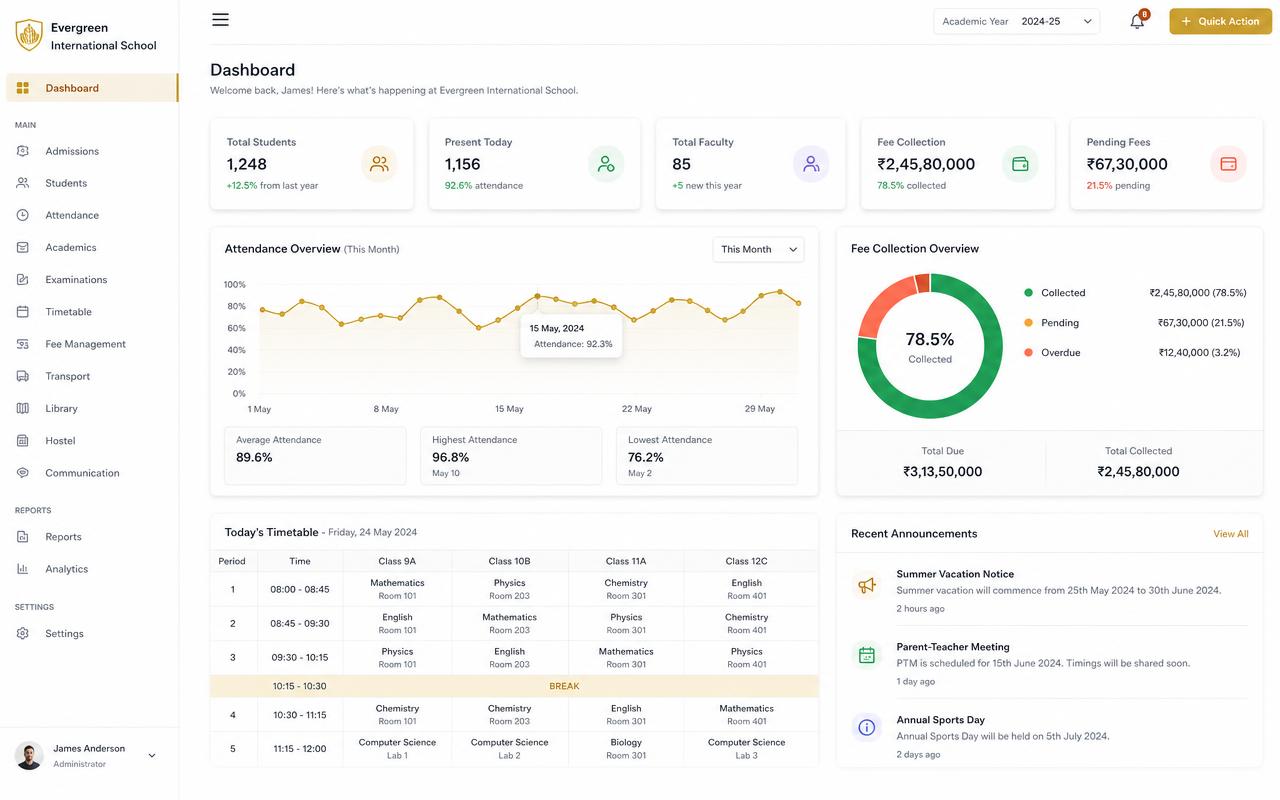Screen dimensions: 1280x800
Task: Click the Total Students 1,248 figure
Action: (x=247, y=164)
